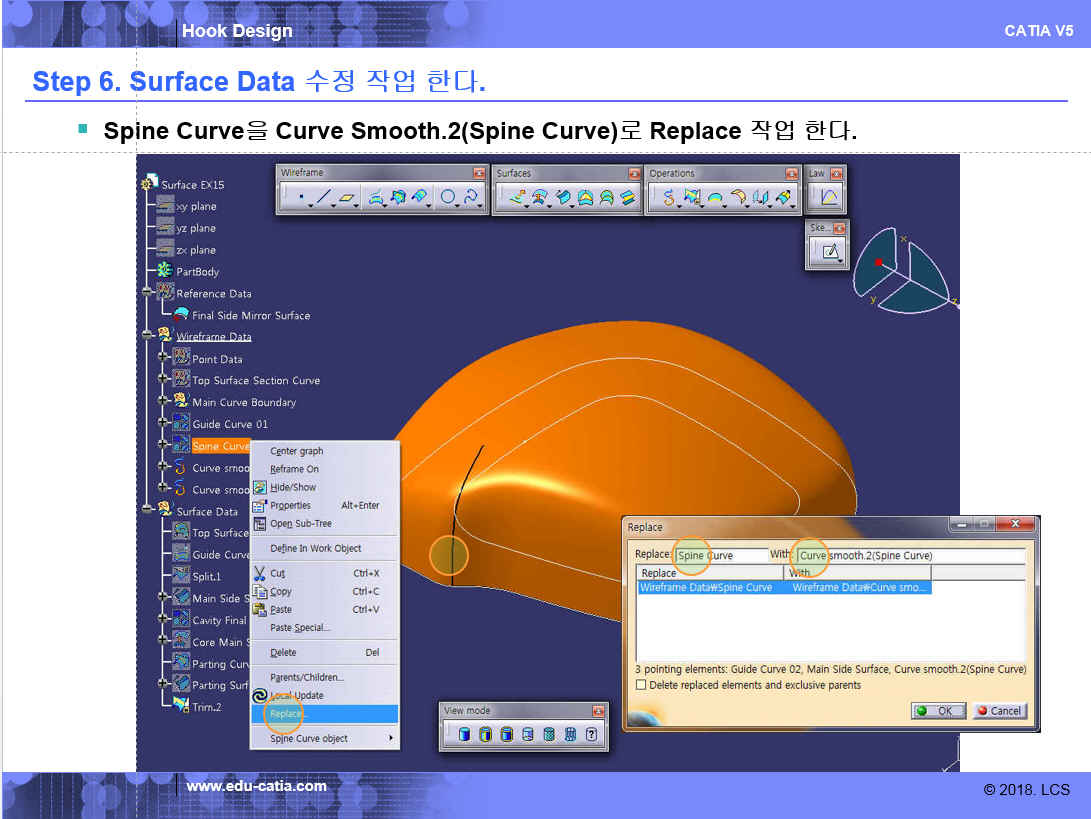
Task: Choose Replace... from the context menu
Action: click(x=288, y=714)
